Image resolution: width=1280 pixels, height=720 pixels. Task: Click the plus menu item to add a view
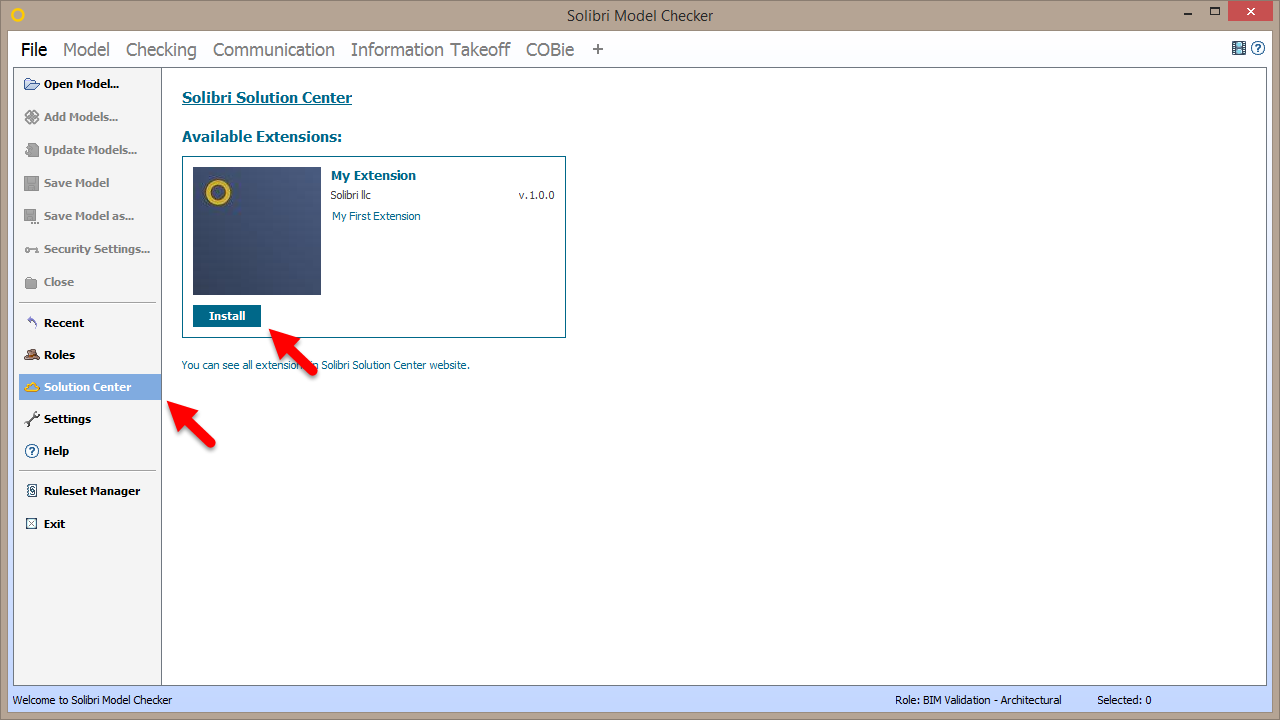pyautogui.click(x=597, y=49)
